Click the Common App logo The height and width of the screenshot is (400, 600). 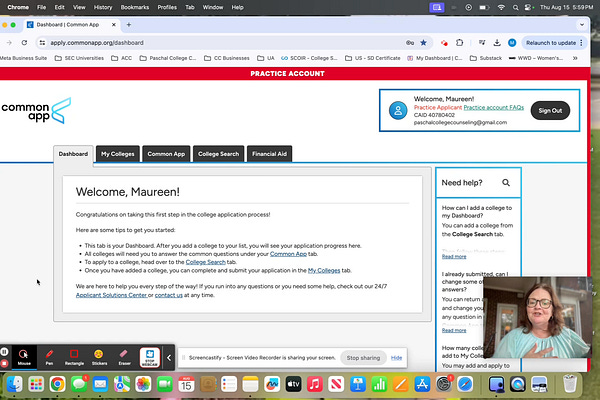36,111
